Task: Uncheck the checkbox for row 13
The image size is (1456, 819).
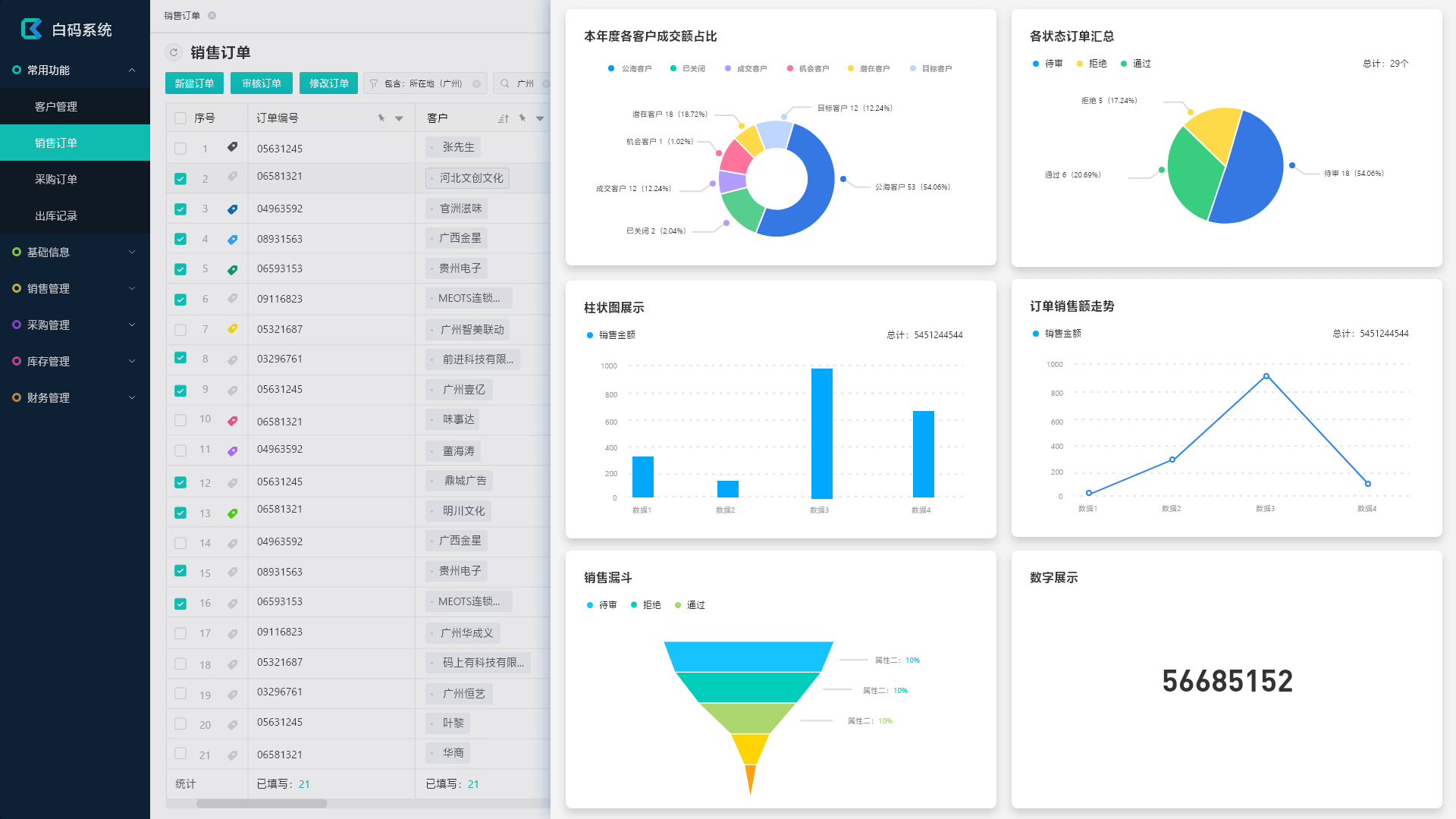Action: click(x=180, y=513)
